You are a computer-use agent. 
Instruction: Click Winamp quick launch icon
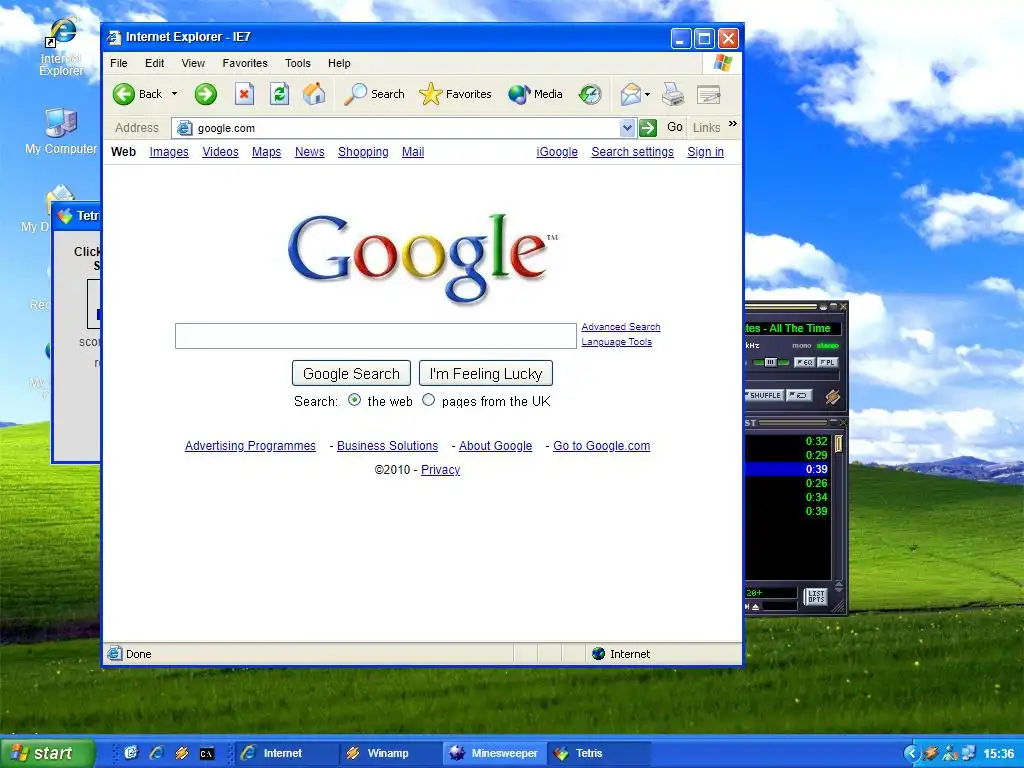click(x=182, y=753)
